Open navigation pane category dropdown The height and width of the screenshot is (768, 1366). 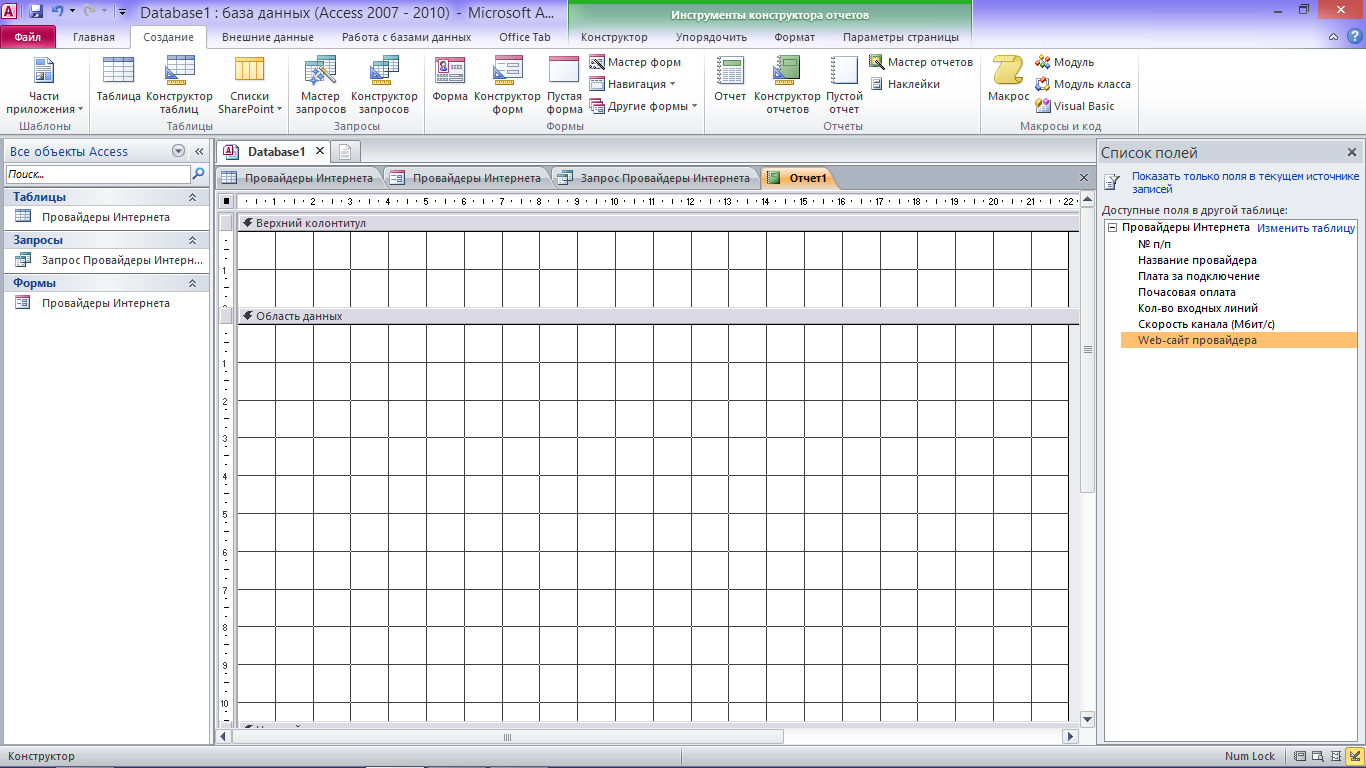click(178, 151)
